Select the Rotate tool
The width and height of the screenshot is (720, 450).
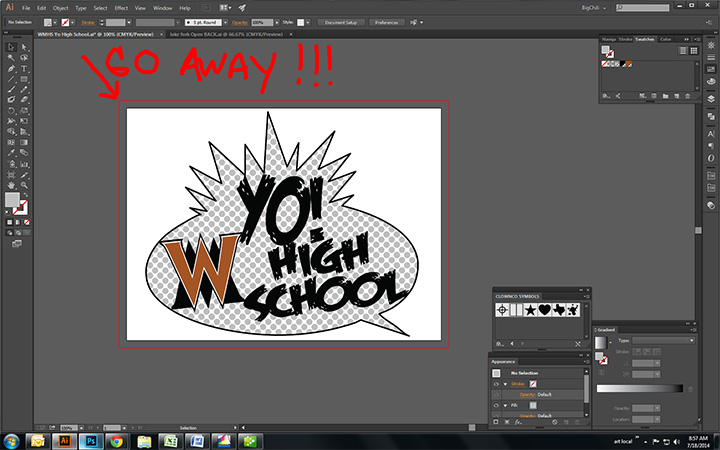(x=11, y=111)
